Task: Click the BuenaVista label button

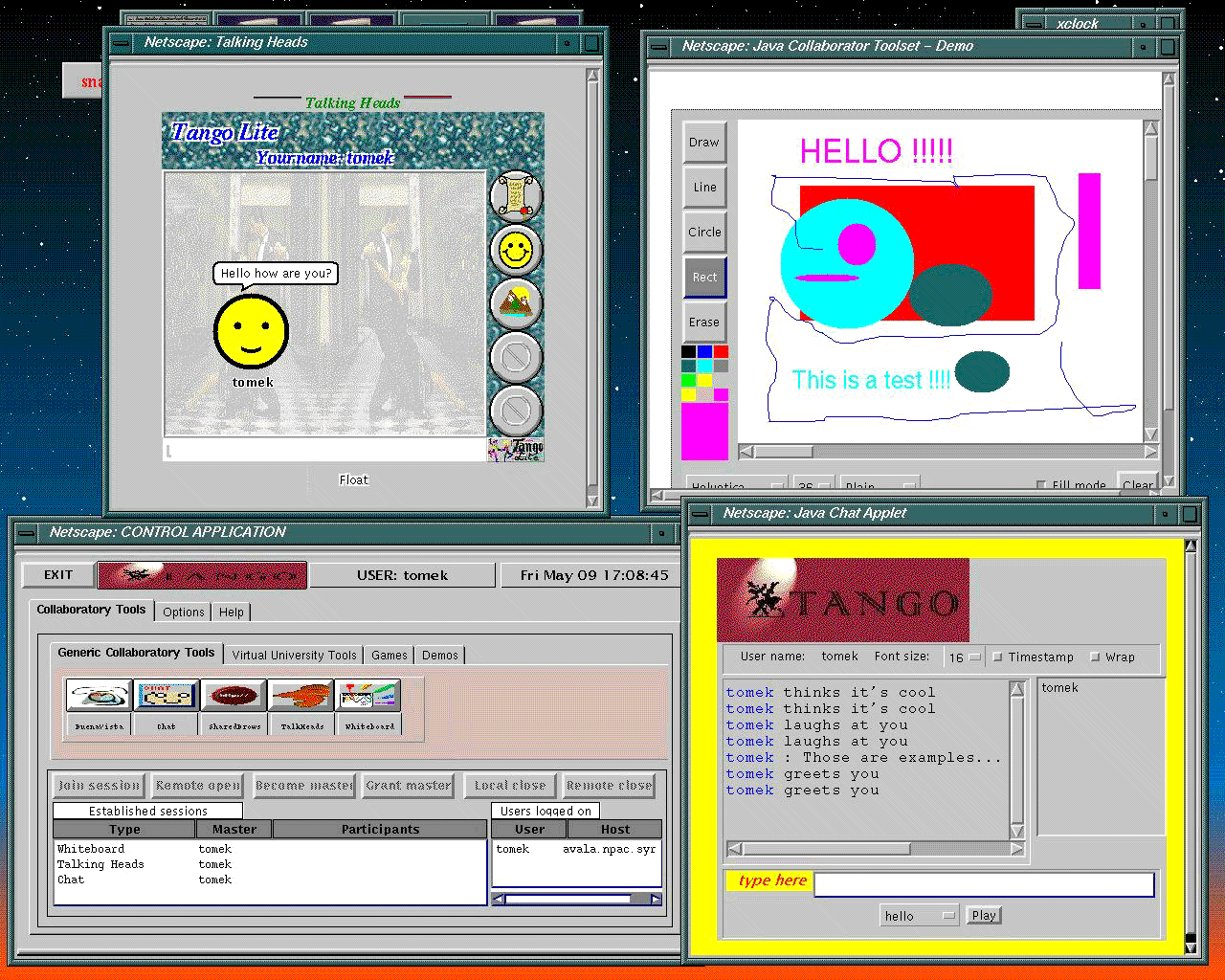Action: (x=100, y=726)
